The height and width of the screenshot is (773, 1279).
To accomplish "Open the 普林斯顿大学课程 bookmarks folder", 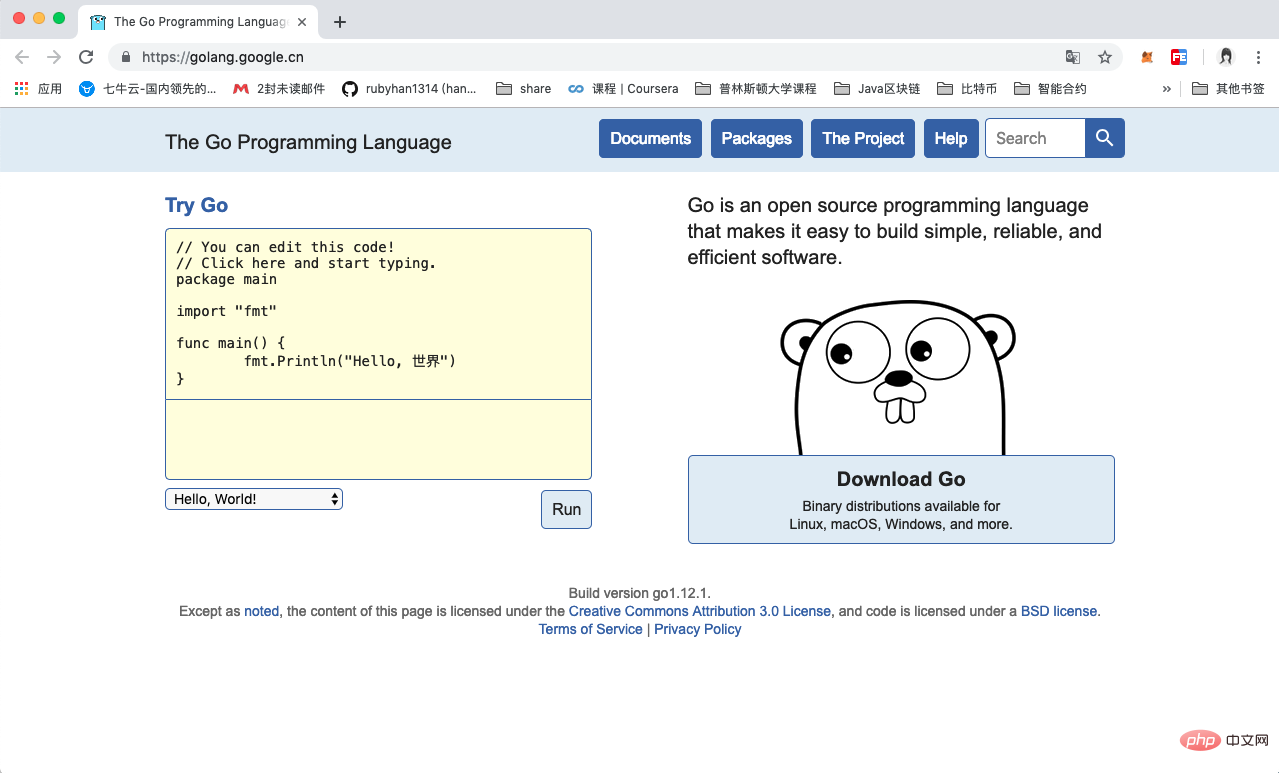I will click(x=756, y=89).
